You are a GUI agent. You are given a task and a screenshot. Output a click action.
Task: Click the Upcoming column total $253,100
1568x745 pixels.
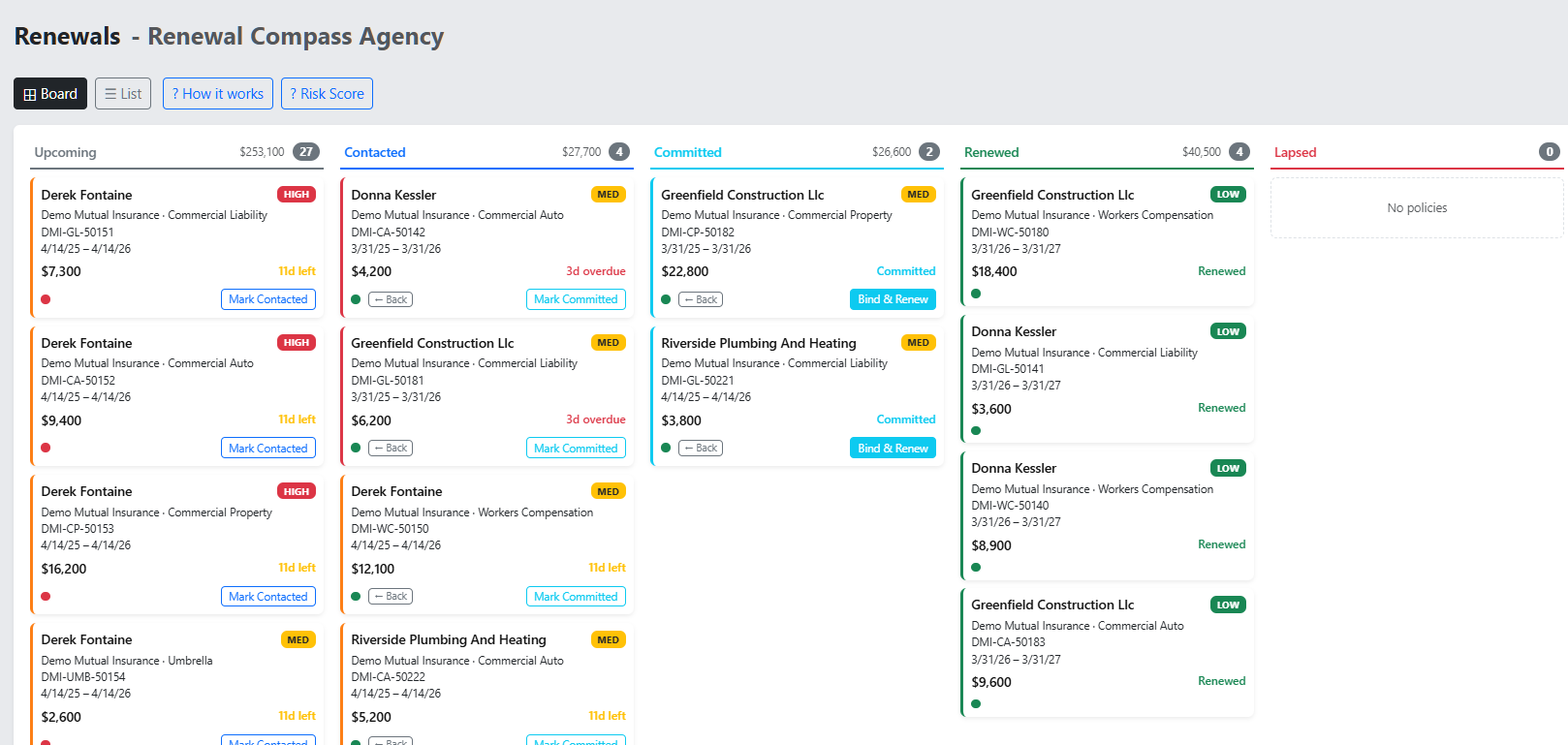click(262, 152)
